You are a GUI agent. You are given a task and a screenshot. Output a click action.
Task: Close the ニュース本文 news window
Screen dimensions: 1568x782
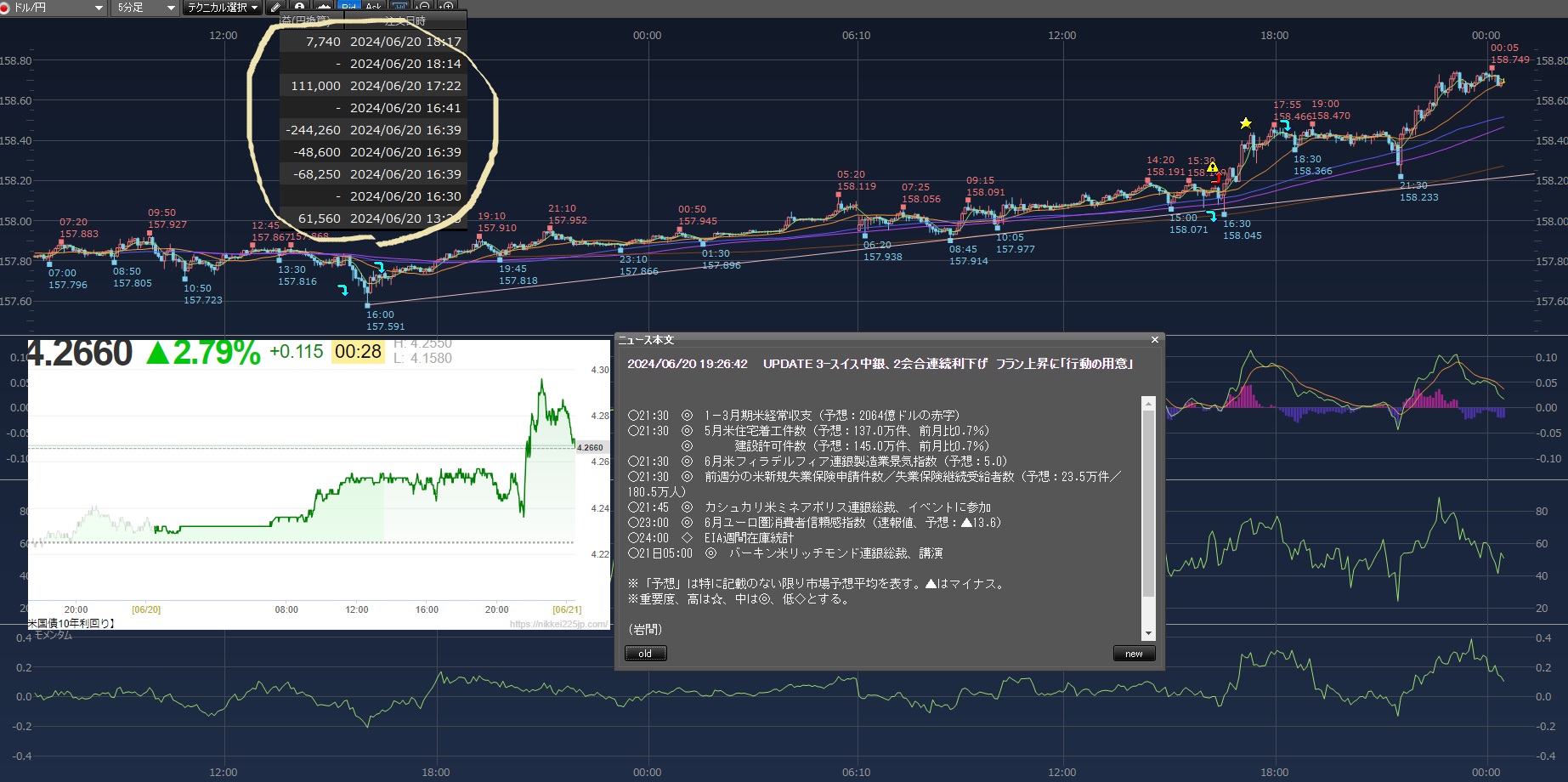pyautogui.click(x=1154, y=340)
